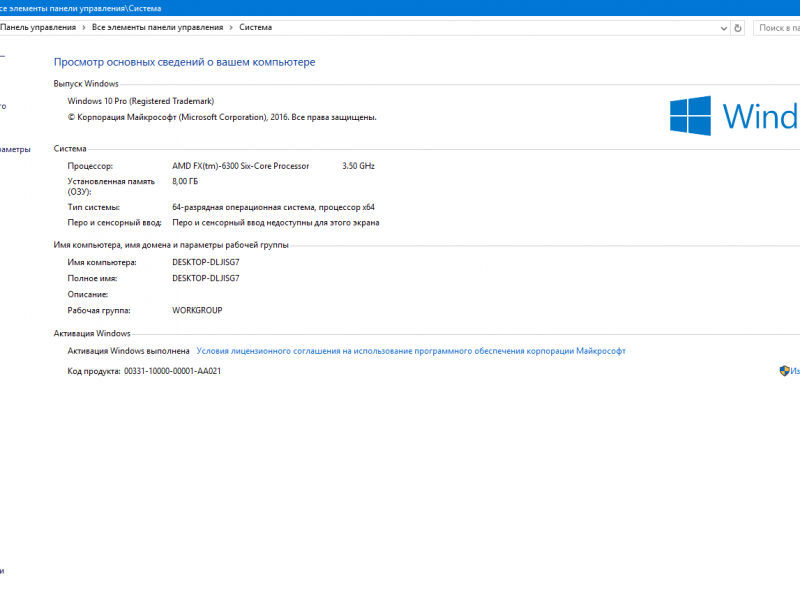This screenshot has width=800, height=600.
Task: Click the "Процессор:" label
Action: coord(90,166)
